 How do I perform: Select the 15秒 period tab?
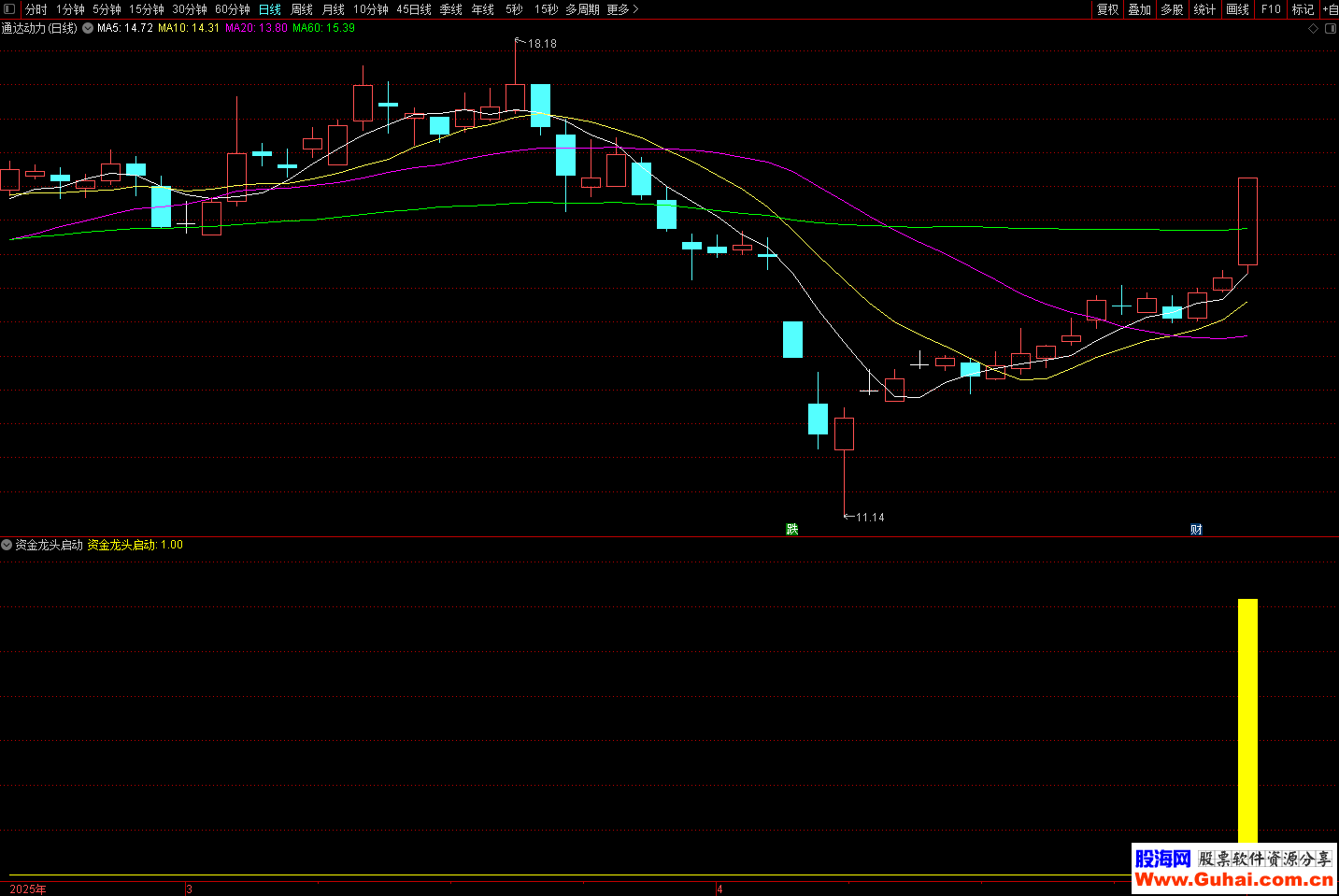coord(546,9)
